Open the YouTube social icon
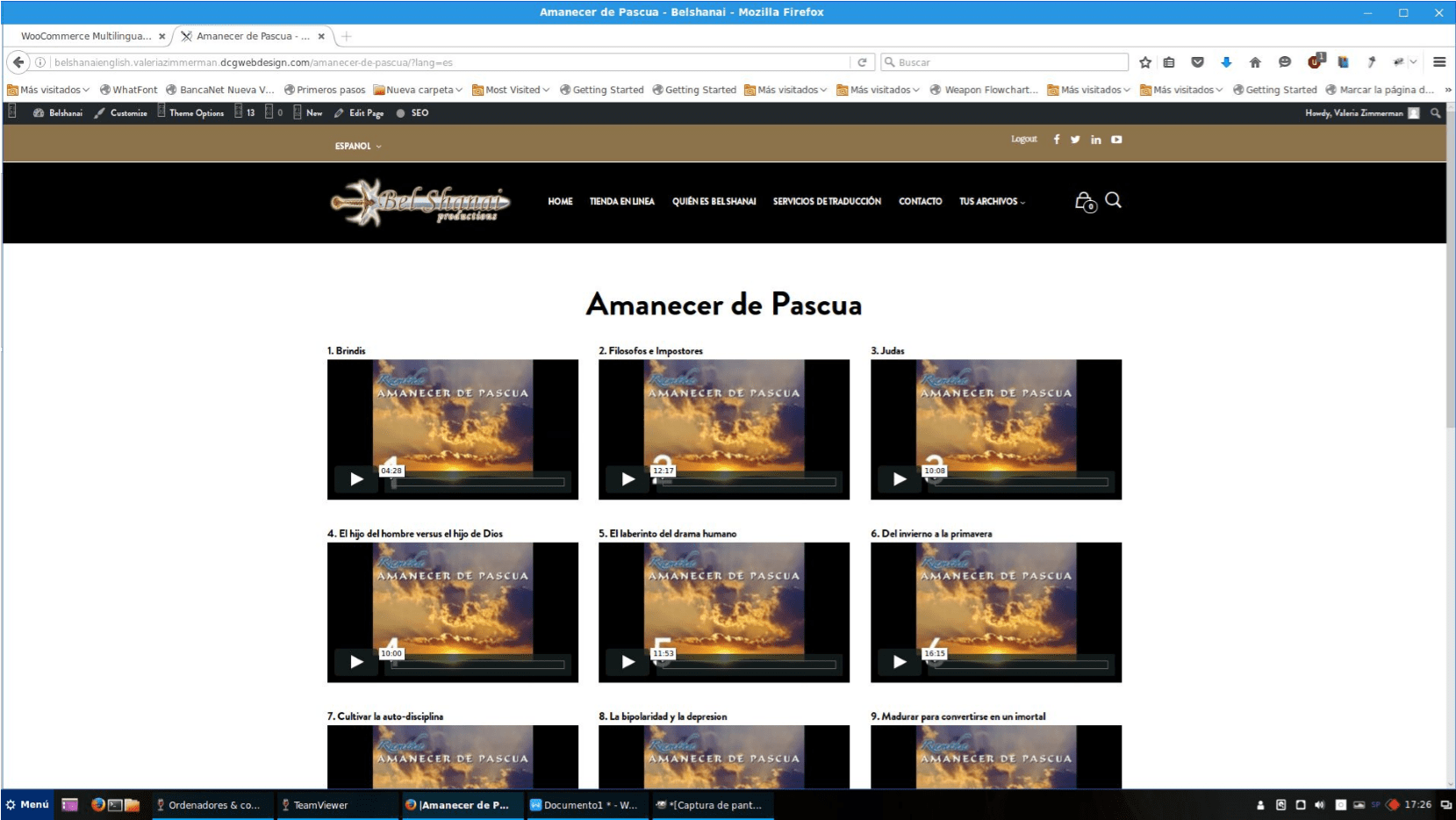The width and height of the screenshot is (1456, 820). (x=1116, y=140)
